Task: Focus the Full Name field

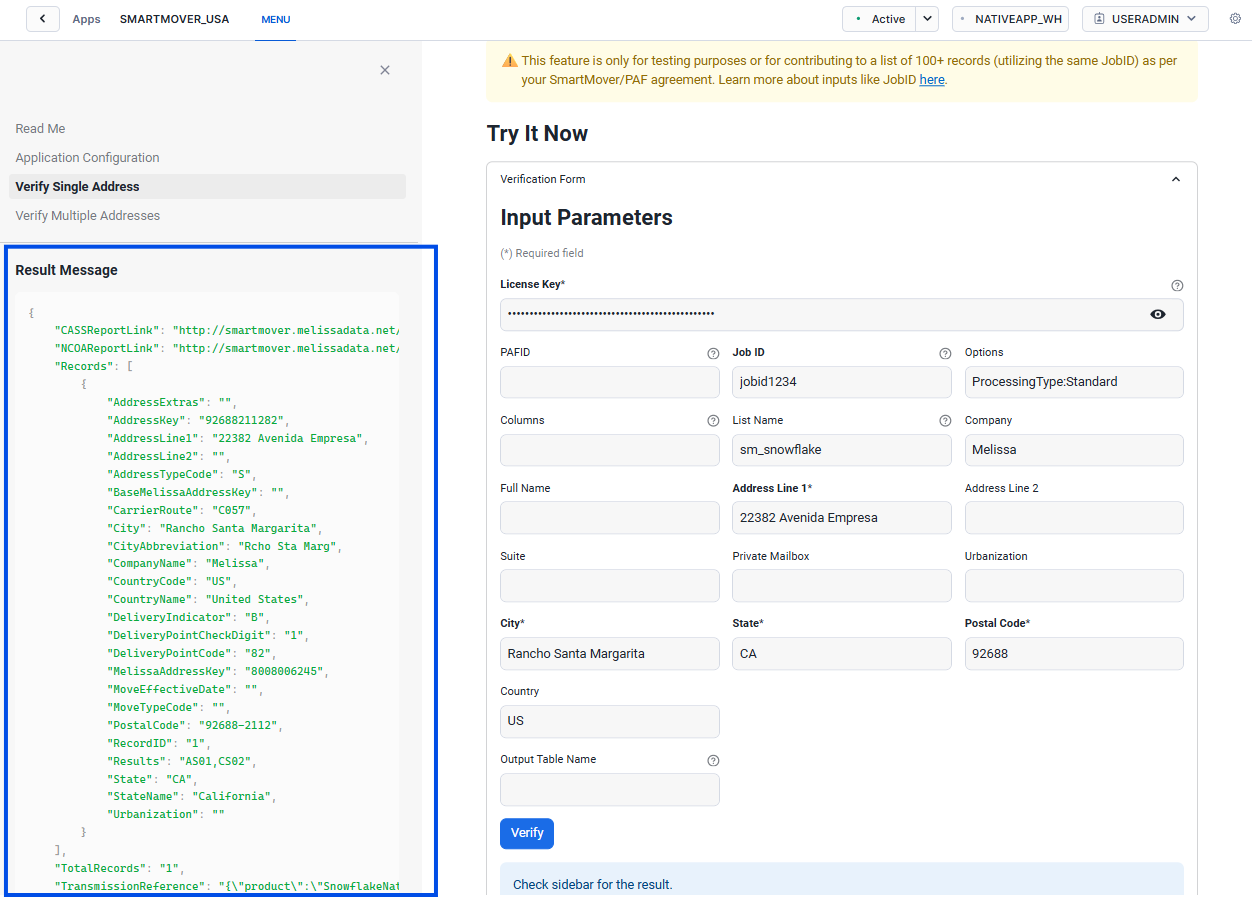Action: (x=610, y=518)
